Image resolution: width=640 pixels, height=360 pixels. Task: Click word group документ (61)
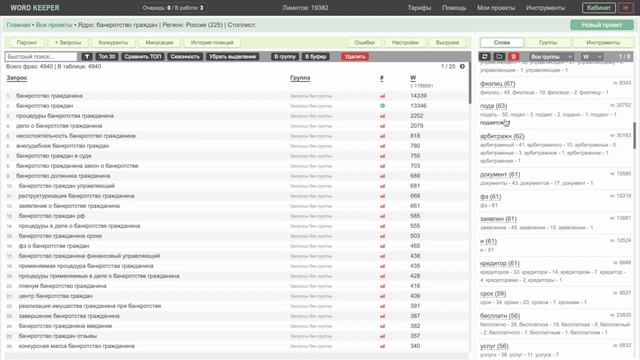pyautogui.click(x=500, y=174)
